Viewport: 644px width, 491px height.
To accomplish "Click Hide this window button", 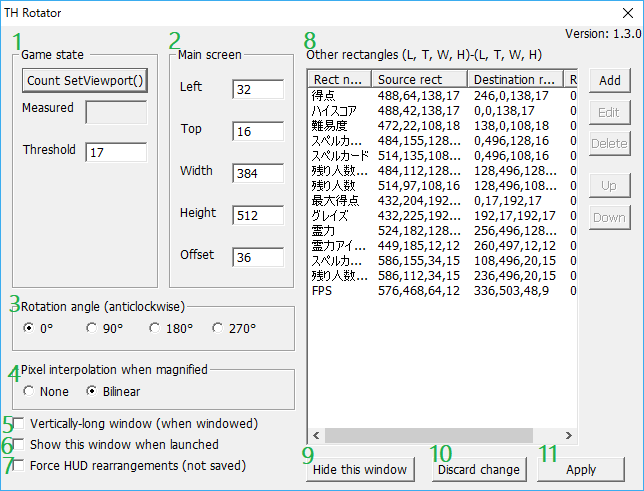I will click(x=360, y=469).
